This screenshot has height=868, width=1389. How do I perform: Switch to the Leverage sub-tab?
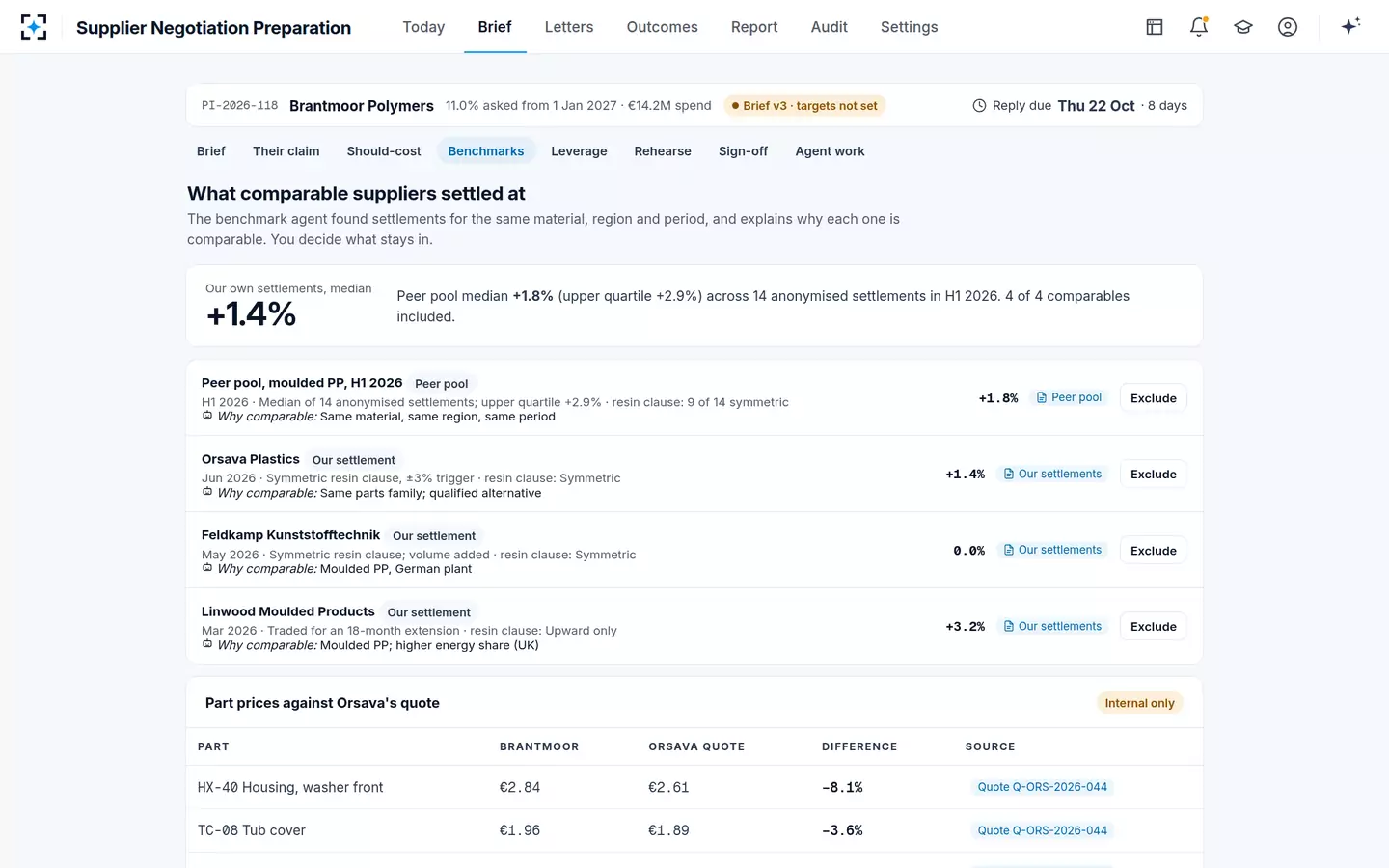[579, 151]
